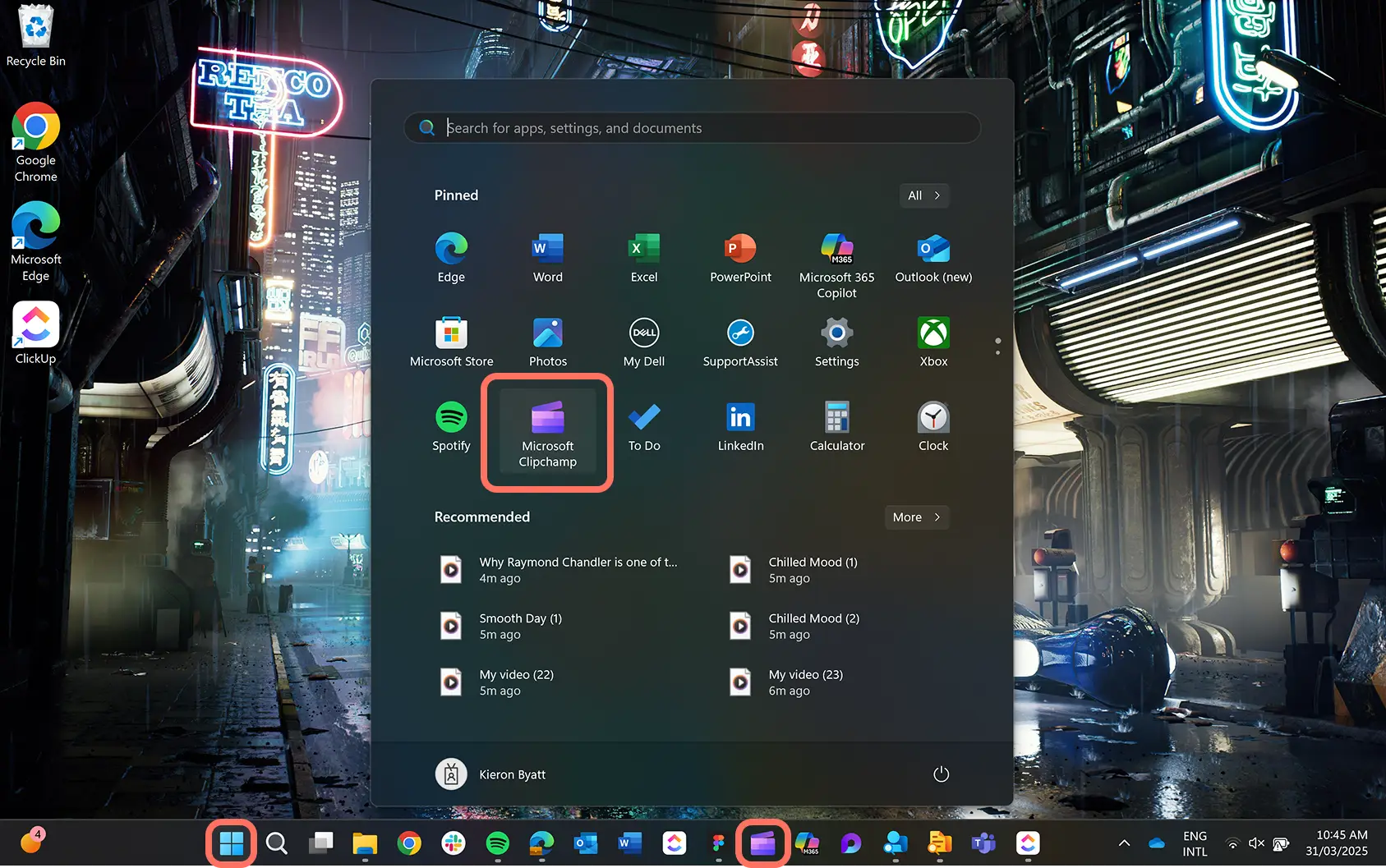Launch the Xbox app
Screen dimensions: 1386x868
click(x=933, y=342)
